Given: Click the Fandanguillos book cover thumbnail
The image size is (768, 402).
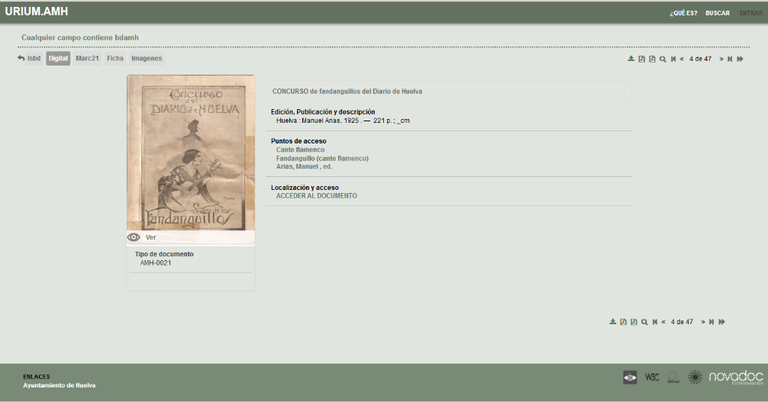Looking at the screenshot, I should (x=191, y=153).
